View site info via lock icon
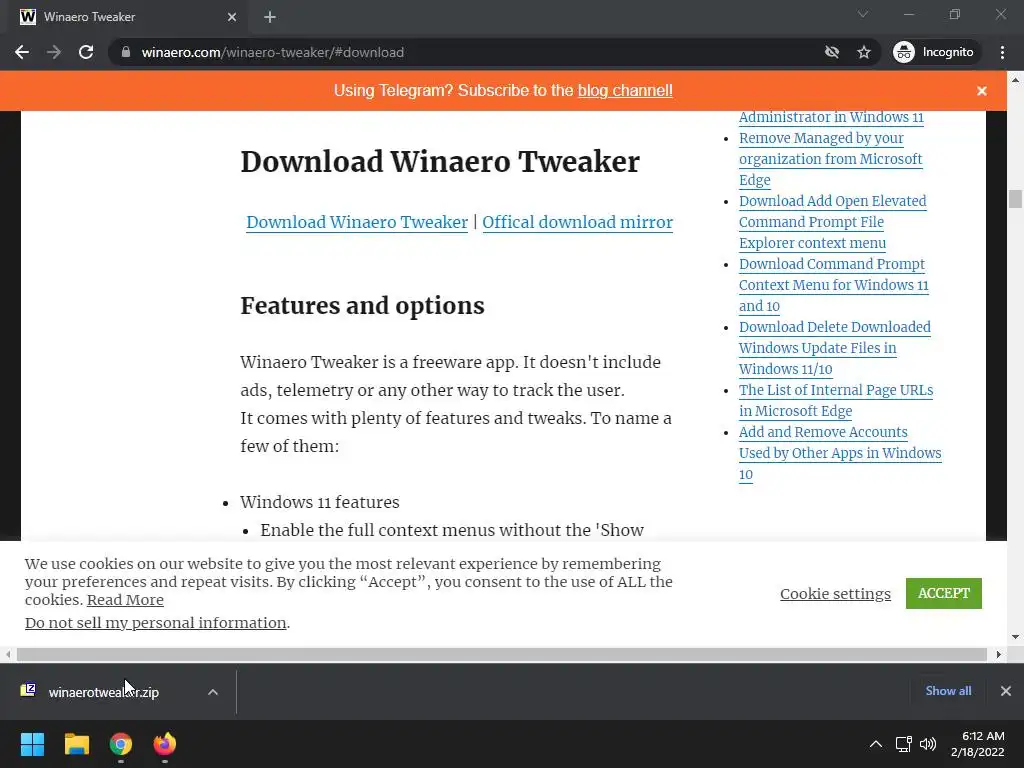The image size is (1024, 768). [126, 52]
